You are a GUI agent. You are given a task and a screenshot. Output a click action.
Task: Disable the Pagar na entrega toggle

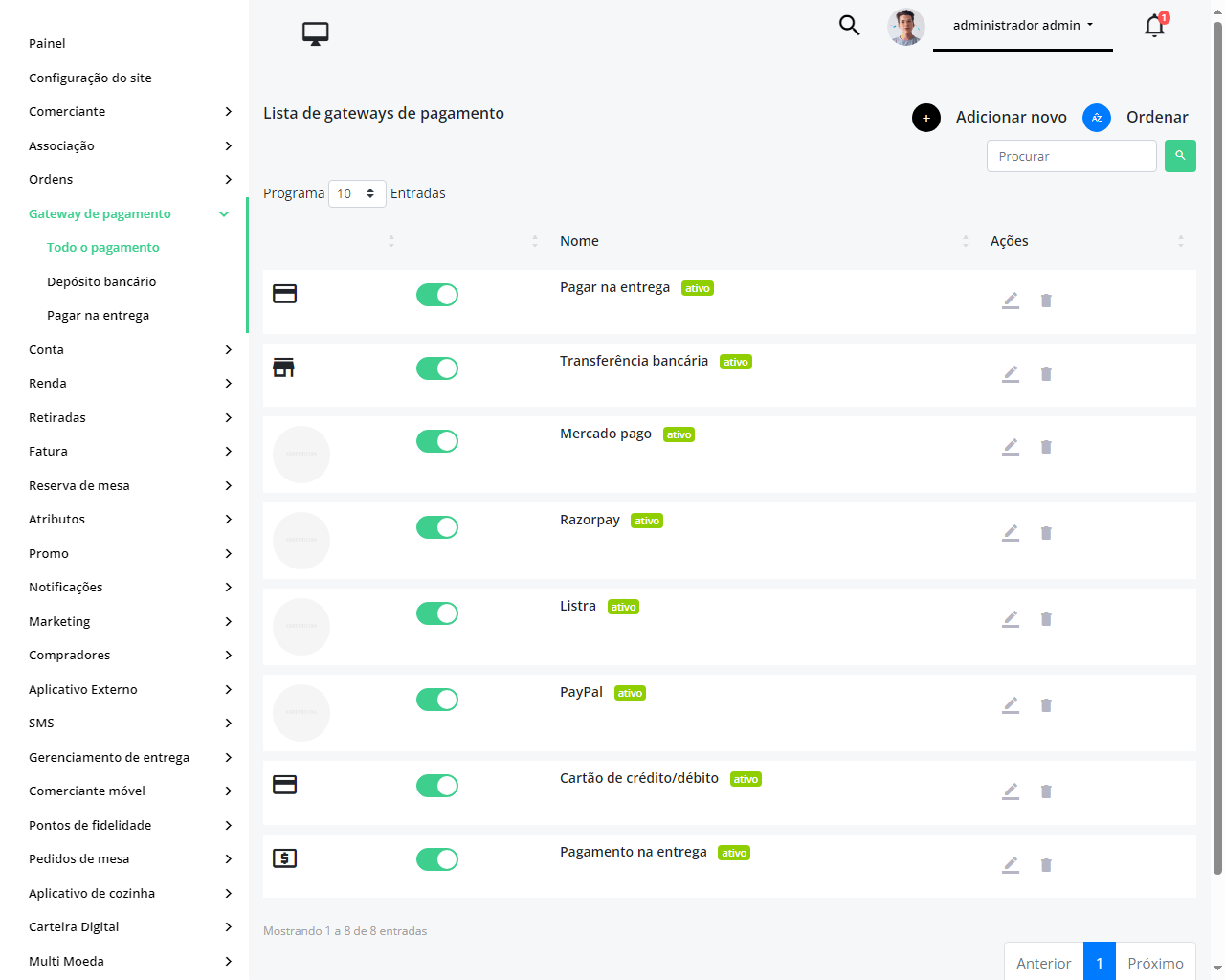(x=437, y=295)
